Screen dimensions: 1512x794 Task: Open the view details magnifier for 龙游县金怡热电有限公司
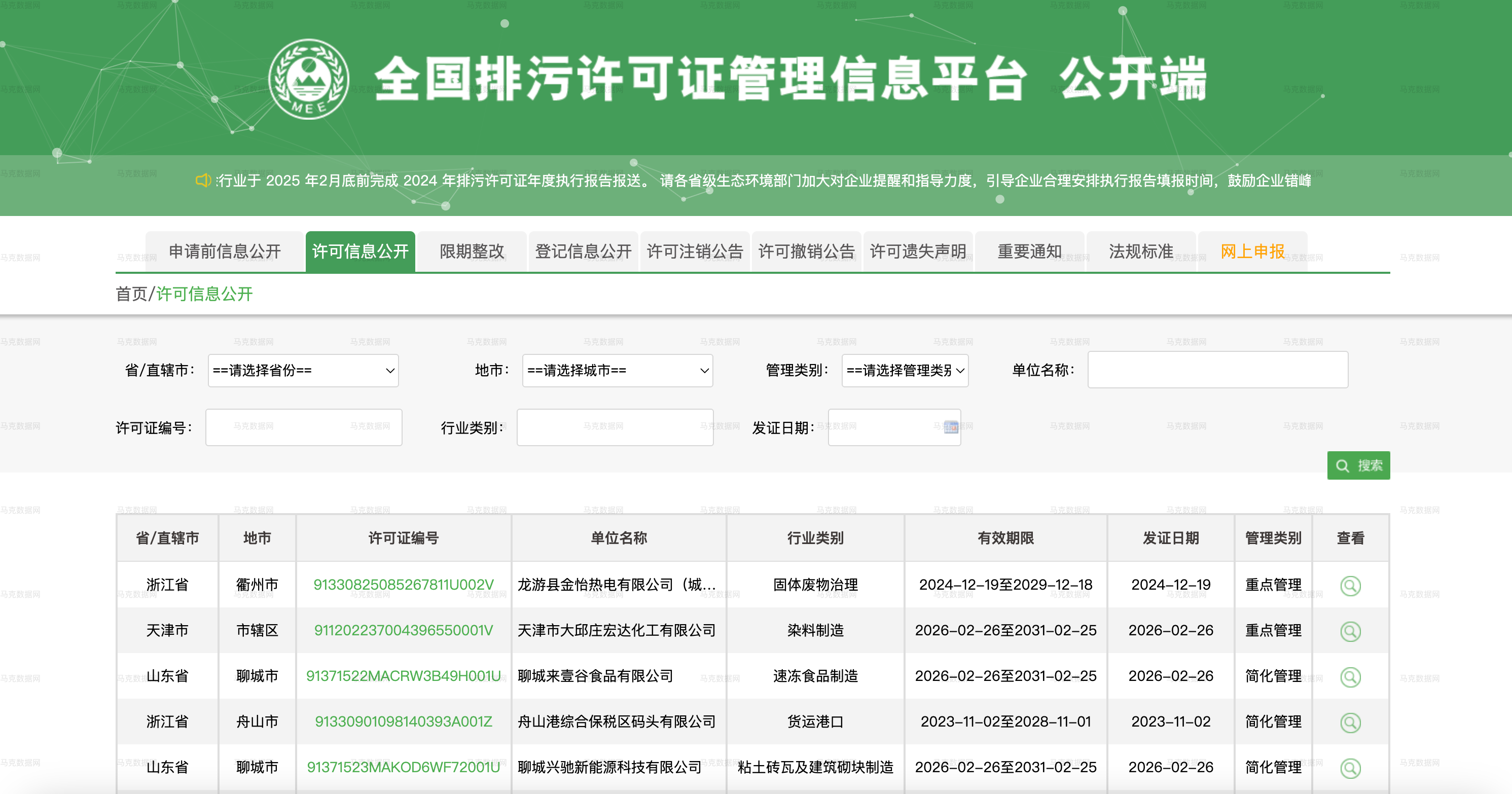(x=1351, y=585)
